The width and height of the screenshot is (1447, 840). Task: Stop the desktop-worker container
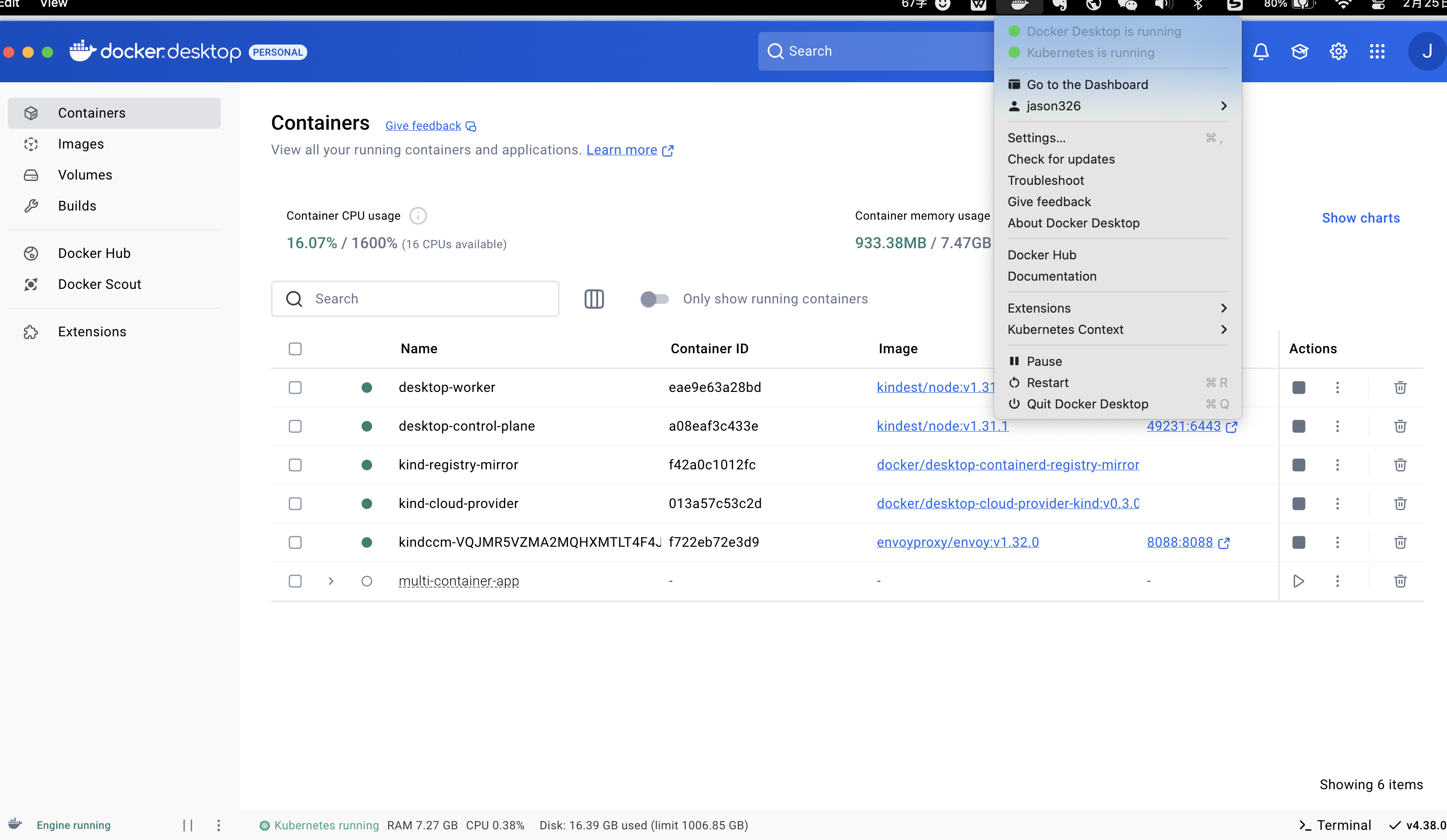[x=1298, y=388]
